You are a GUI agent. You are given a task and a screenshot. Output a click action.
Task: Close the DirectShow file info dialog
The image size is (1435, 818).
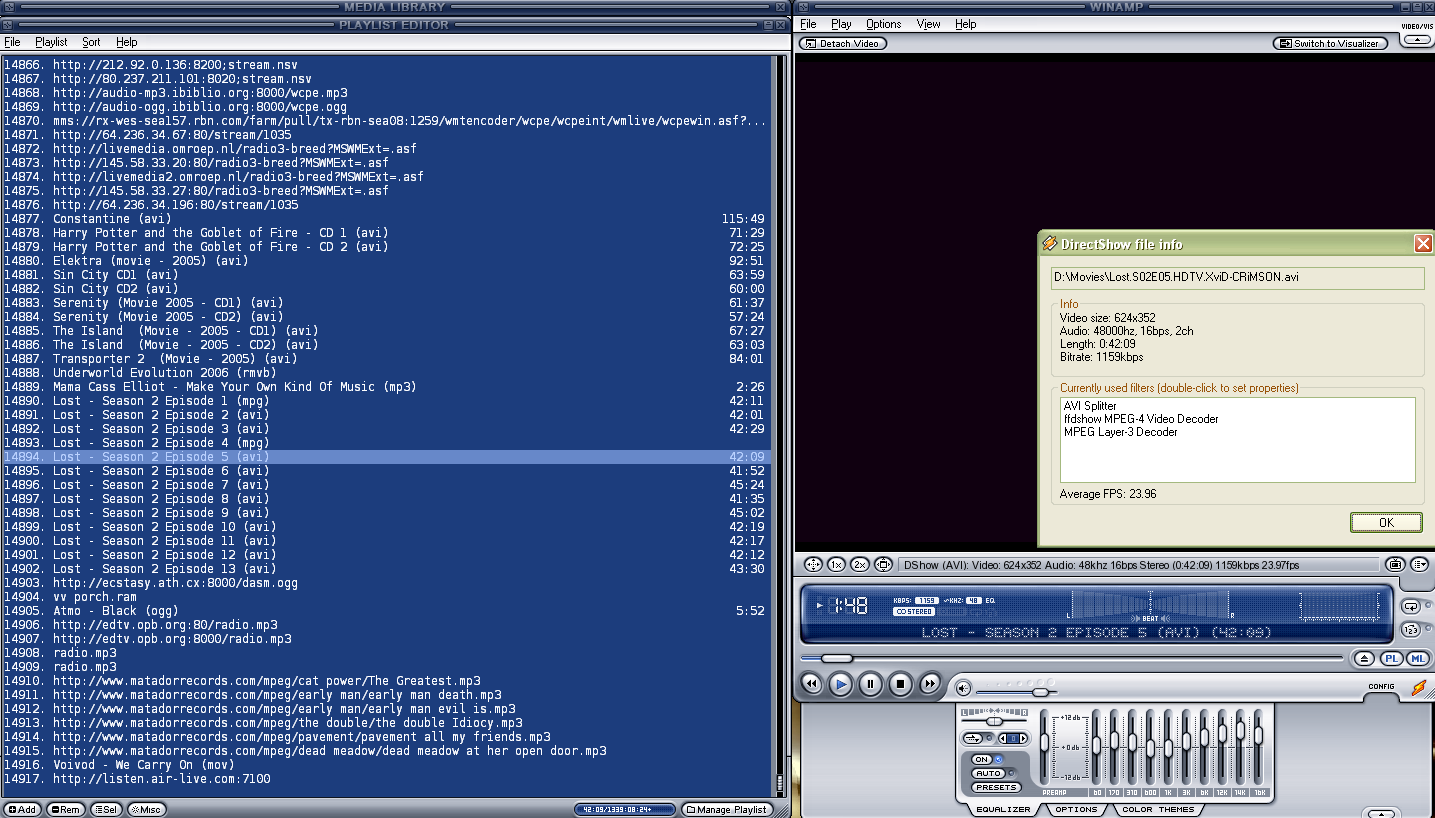pyautogui.click(x=1423, y=244)
